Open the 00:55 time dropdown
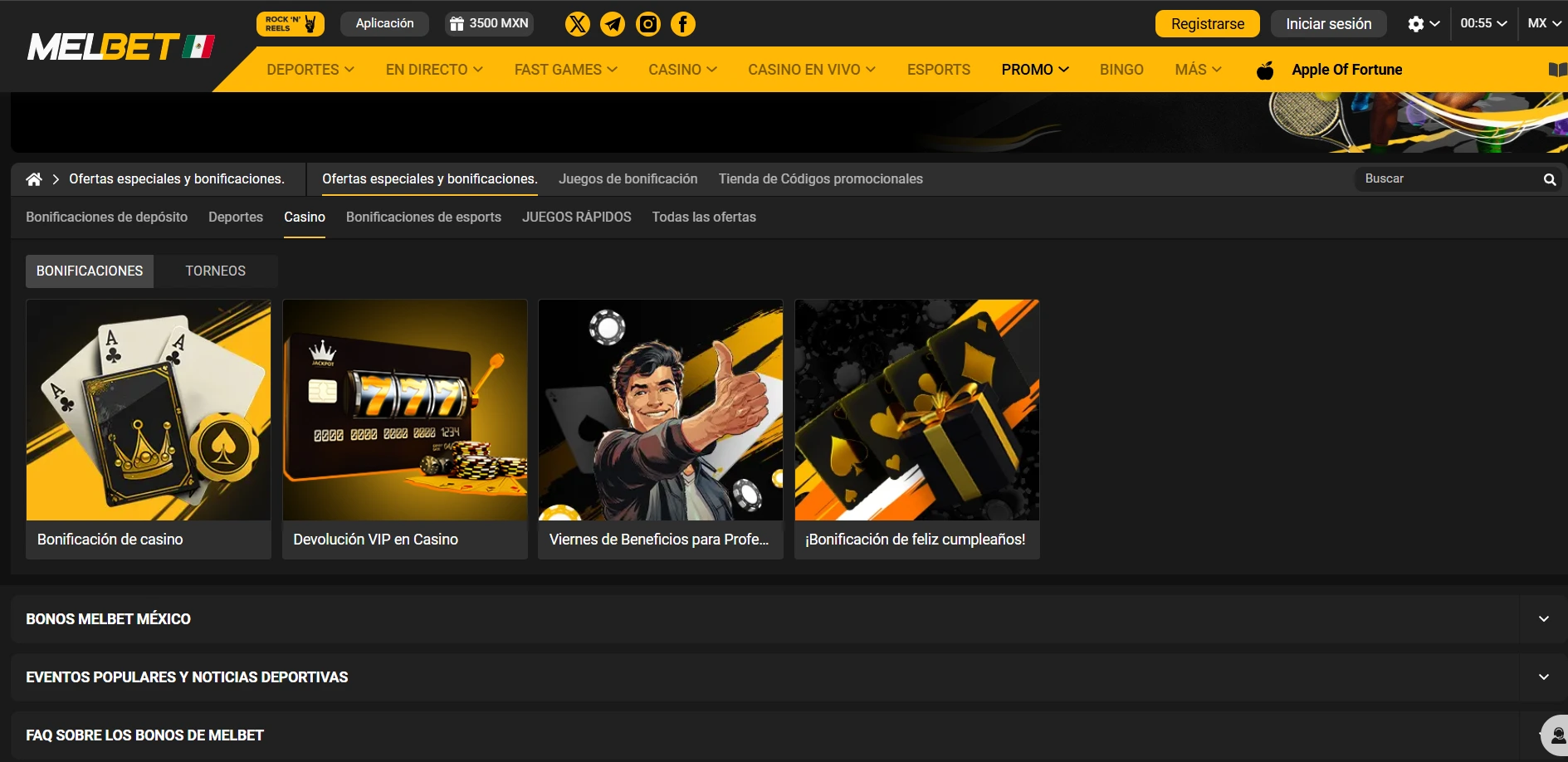The width and height of the screenshot is (1568, 762). 1483,23
